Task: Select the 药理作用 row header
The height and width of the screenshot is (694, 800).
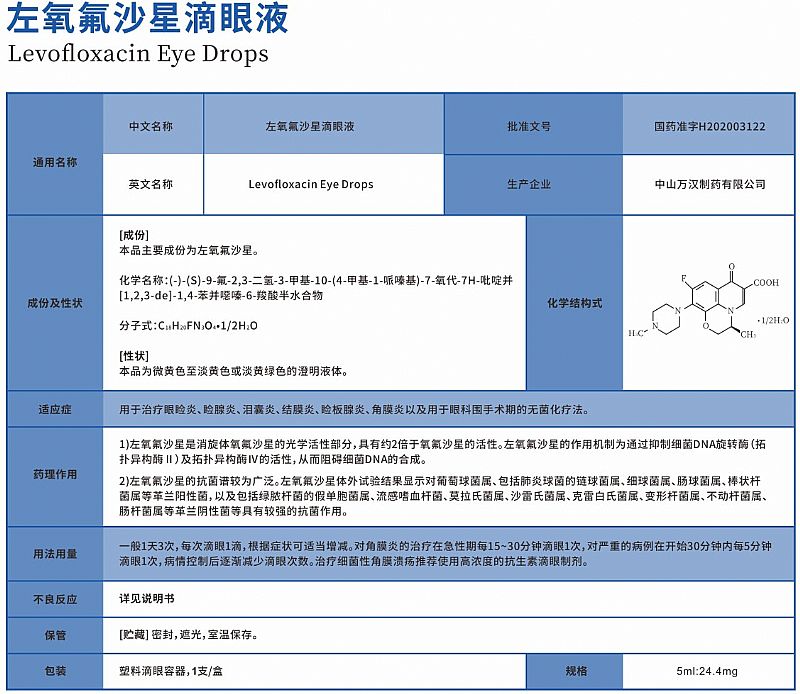Action: coord(55,475)
